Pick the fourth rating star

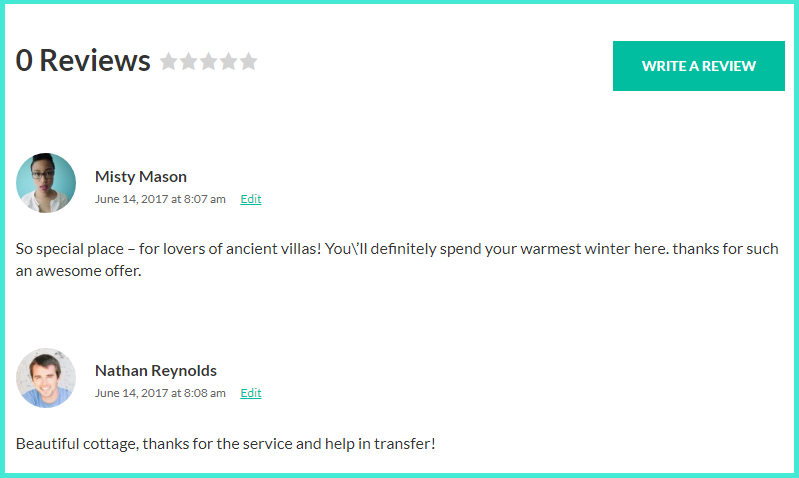pyautogui.click(x=228, y=61)
